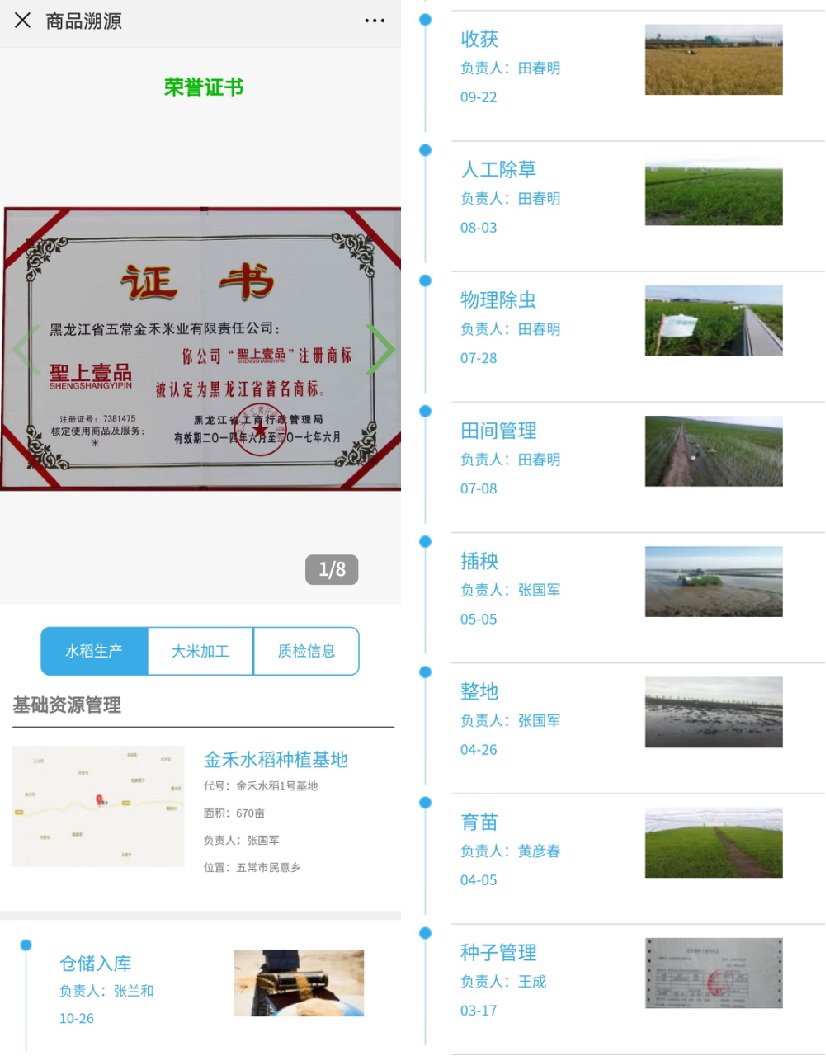Click the timeline dot for 物理除虫
Image resolution: width=826 pixels, height=1057 pixels.
[425, 280]
